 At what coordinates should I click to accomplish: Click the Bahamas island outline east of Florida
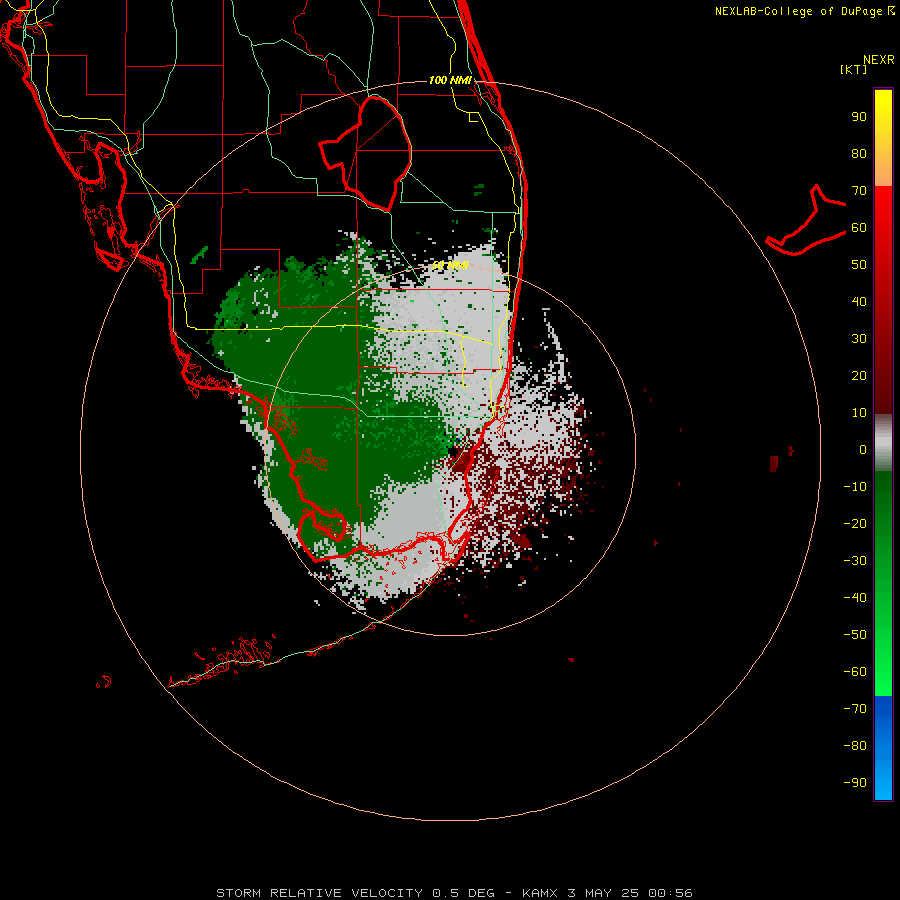point(806,220)
